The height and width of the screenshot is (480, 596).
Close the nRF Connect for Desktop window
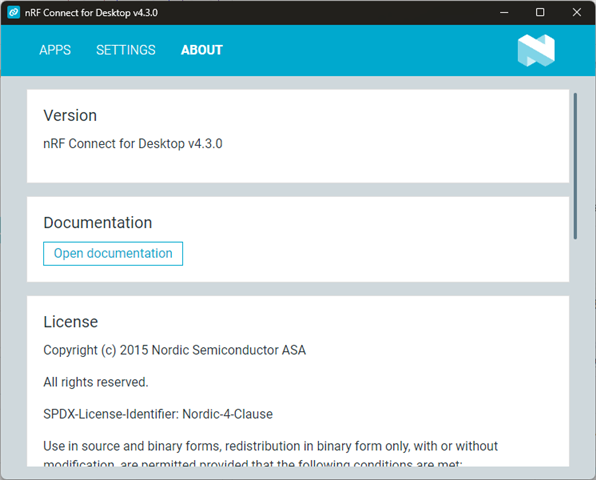pyautogui.click(x=576, y=13)
